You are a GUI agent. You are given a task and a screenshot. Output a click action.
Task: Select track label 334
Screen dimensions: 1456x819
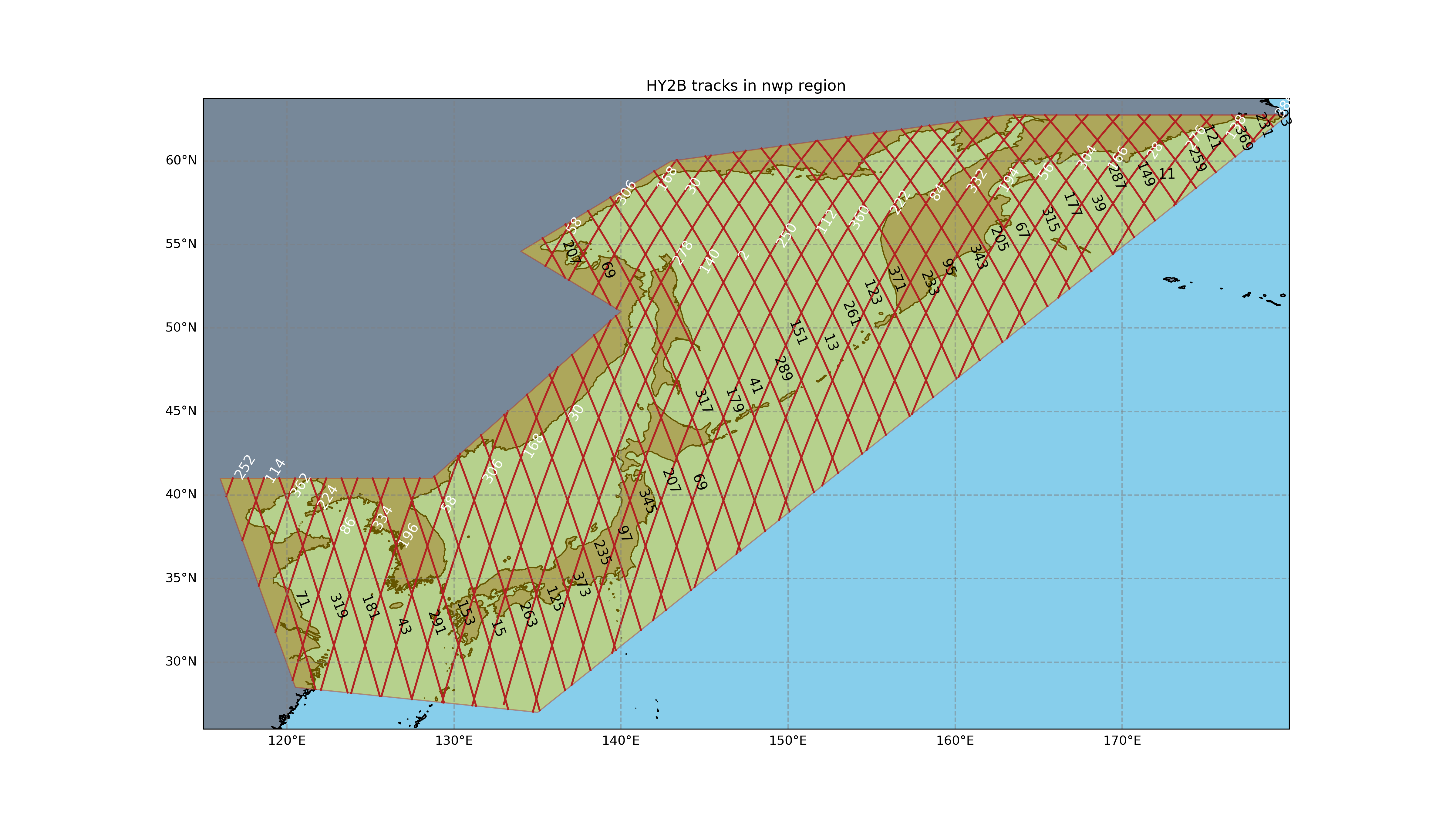pos(382,518)
